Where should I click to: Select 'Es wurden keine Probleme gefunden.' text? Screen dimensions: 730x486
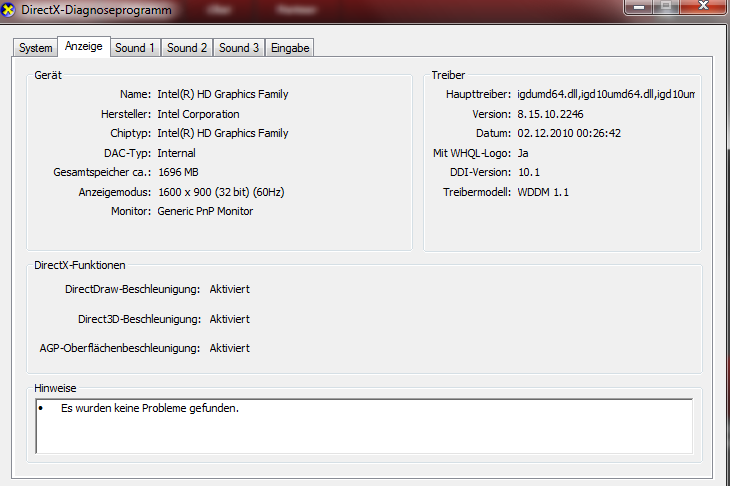(149, 408)
